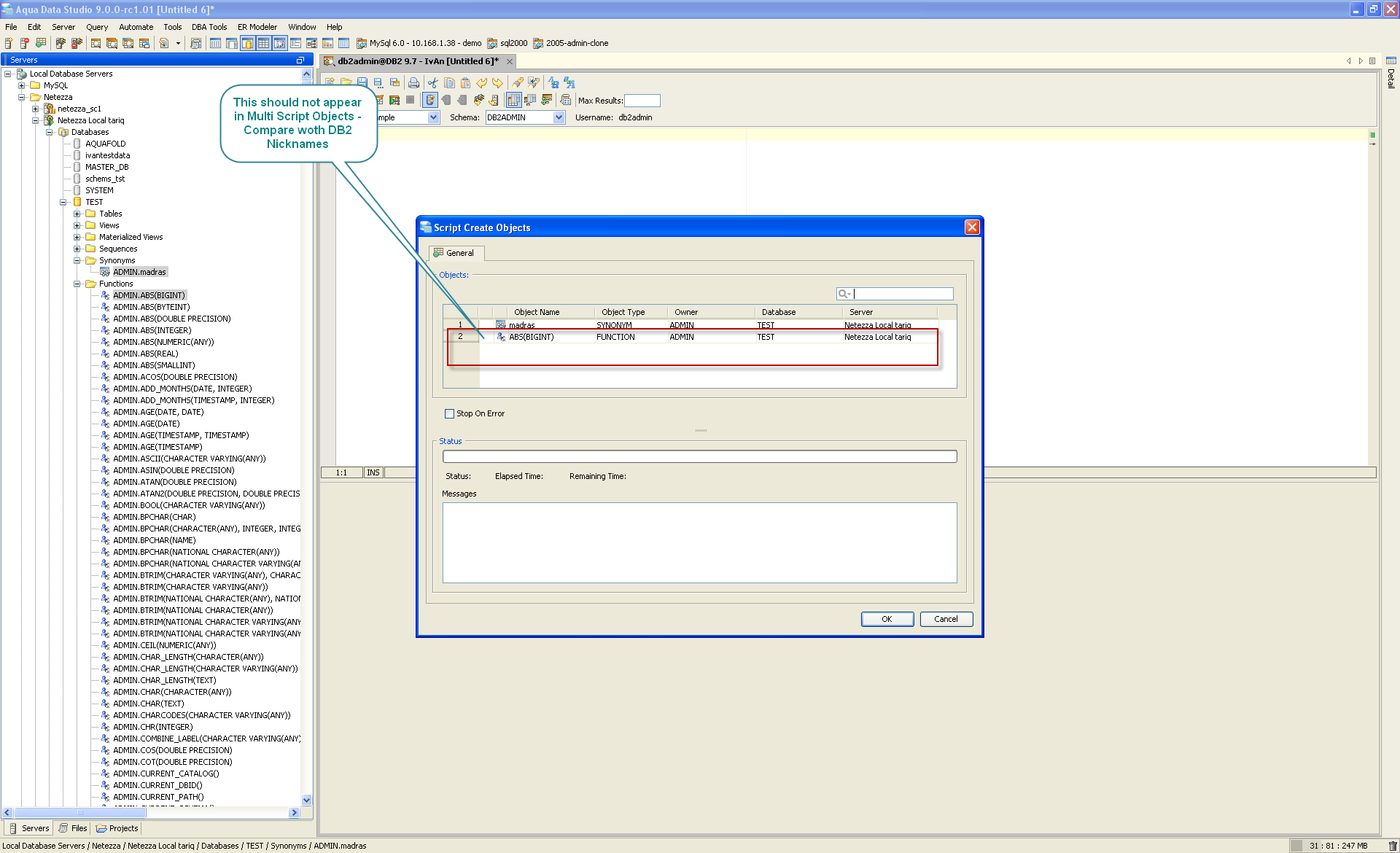Open the sql2000 server shortcut
Viewport: 1400px width, 853px height.
(507, 43)
